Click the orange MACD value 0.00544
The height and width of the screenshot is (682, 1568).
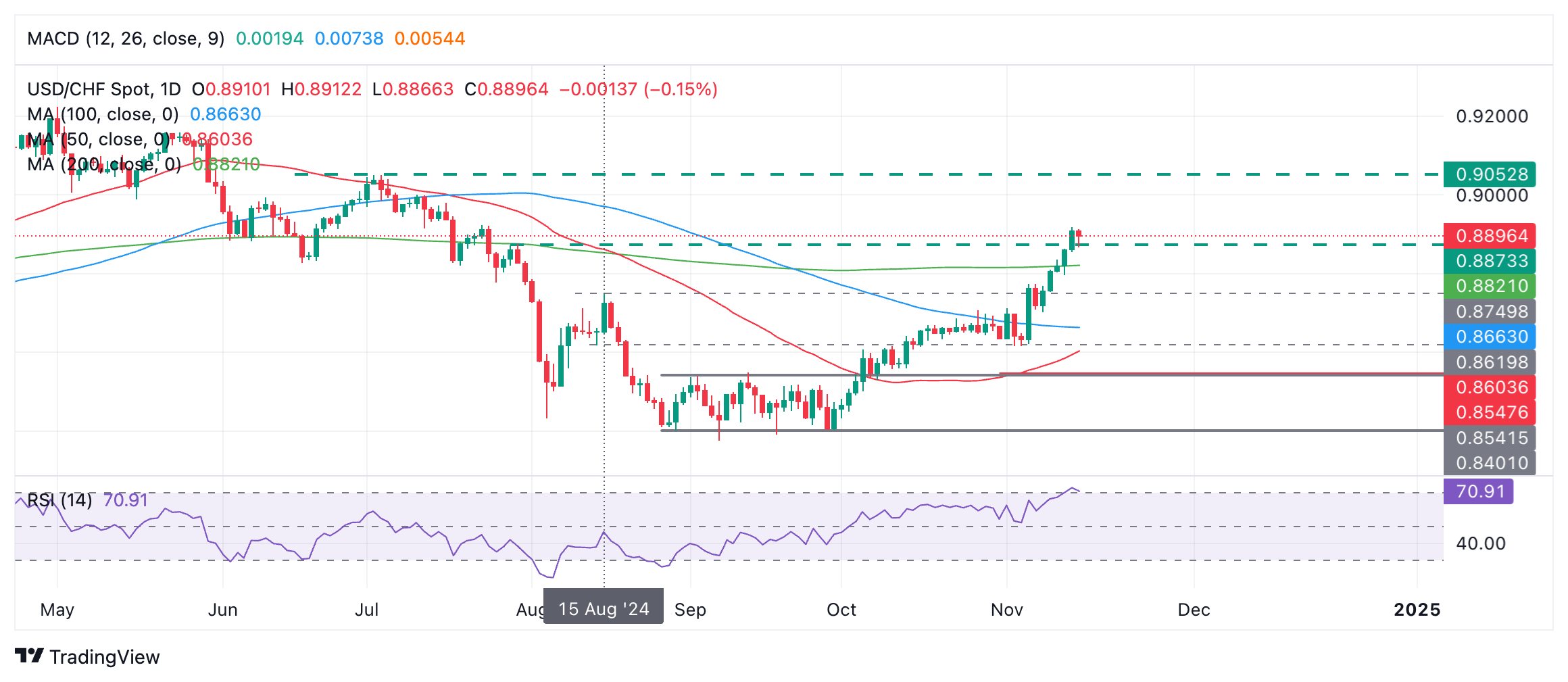tap(429, 39)
